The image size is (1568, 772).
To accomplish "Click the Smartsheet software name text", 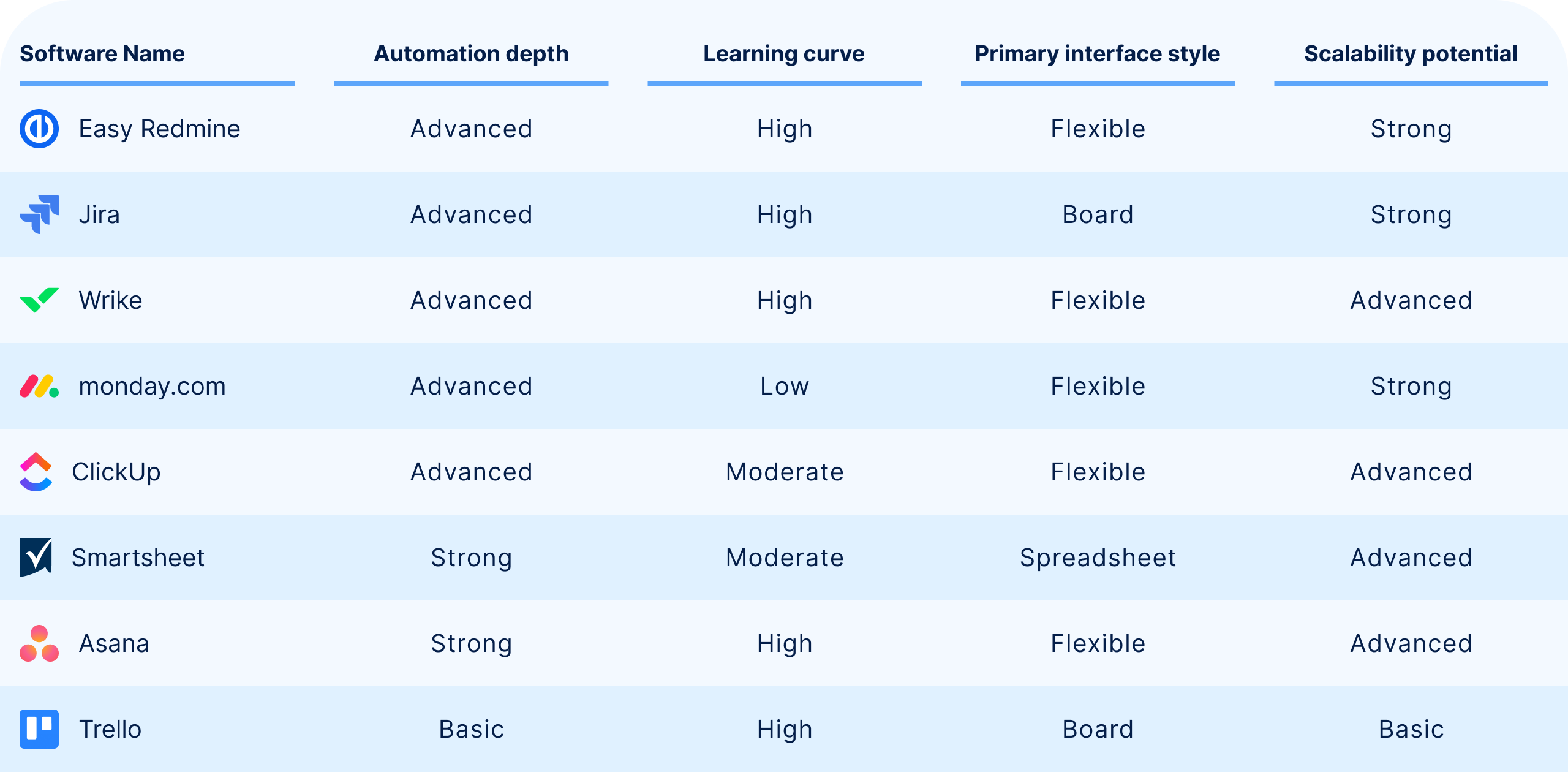I will (x=138, y=558).
